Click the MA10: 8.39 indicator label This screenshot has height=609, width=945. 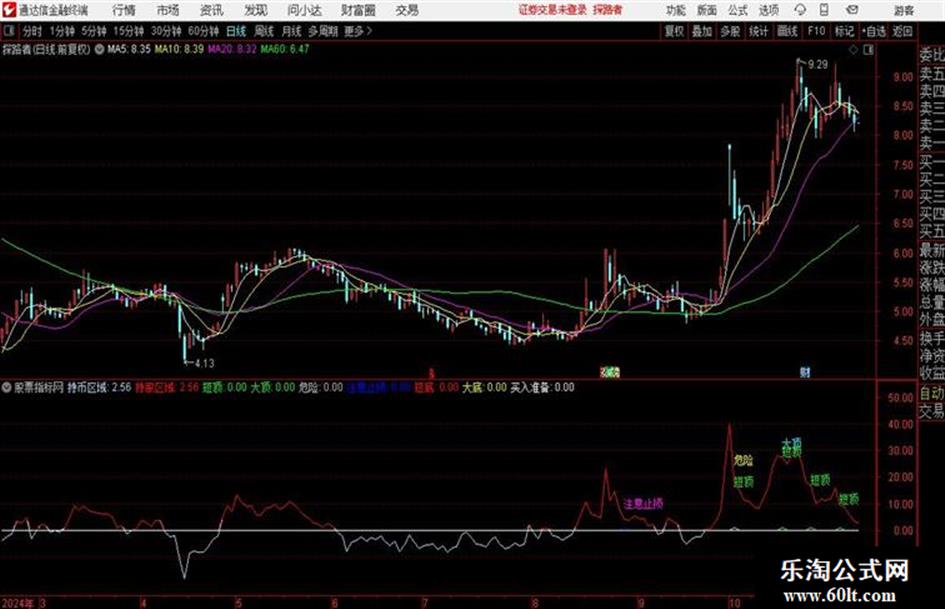coord(179,49)
